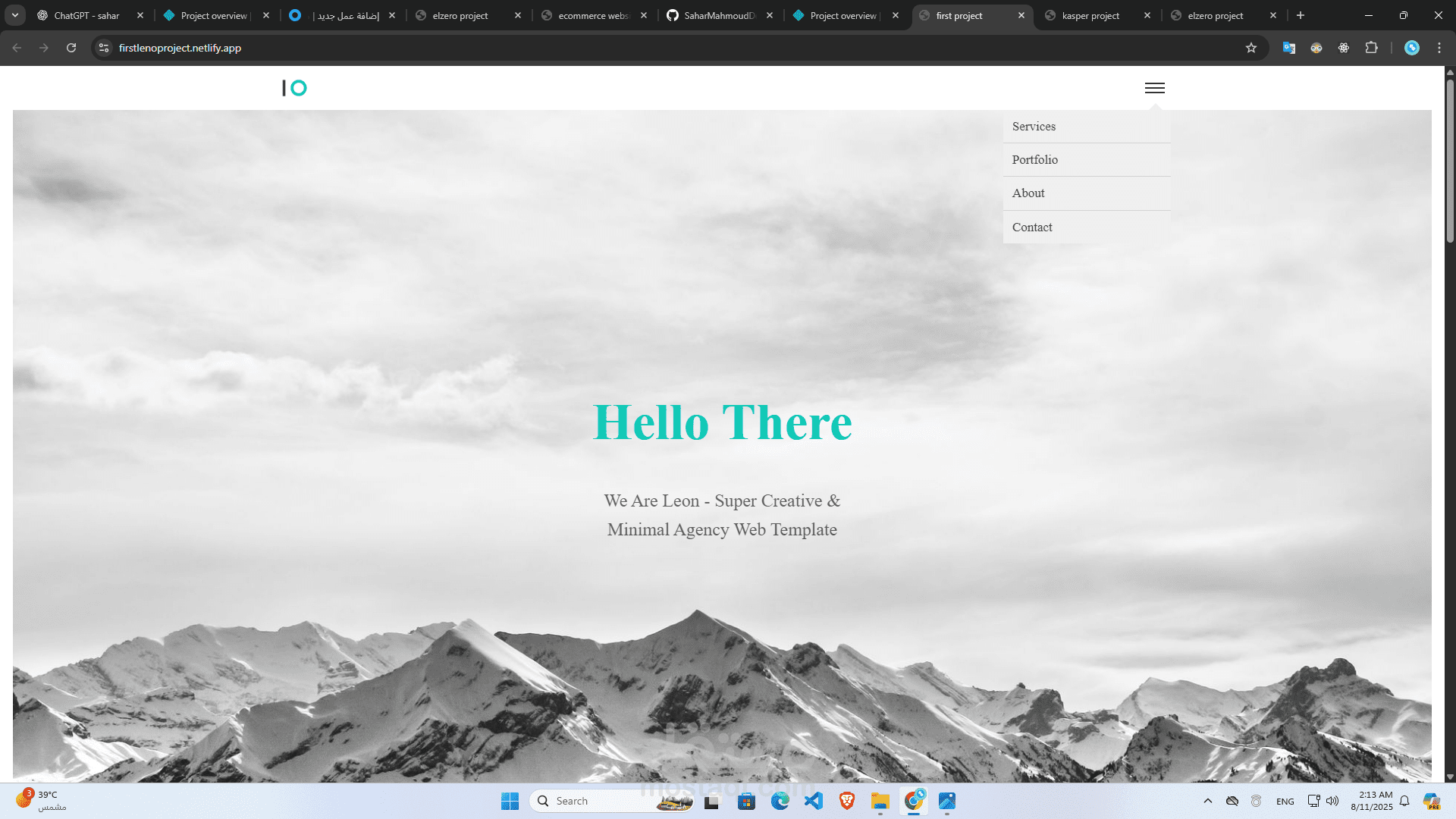Open a new browser tab
Image resolution: width=1456 pixels, height=819 pixels.
(1301, 15)
